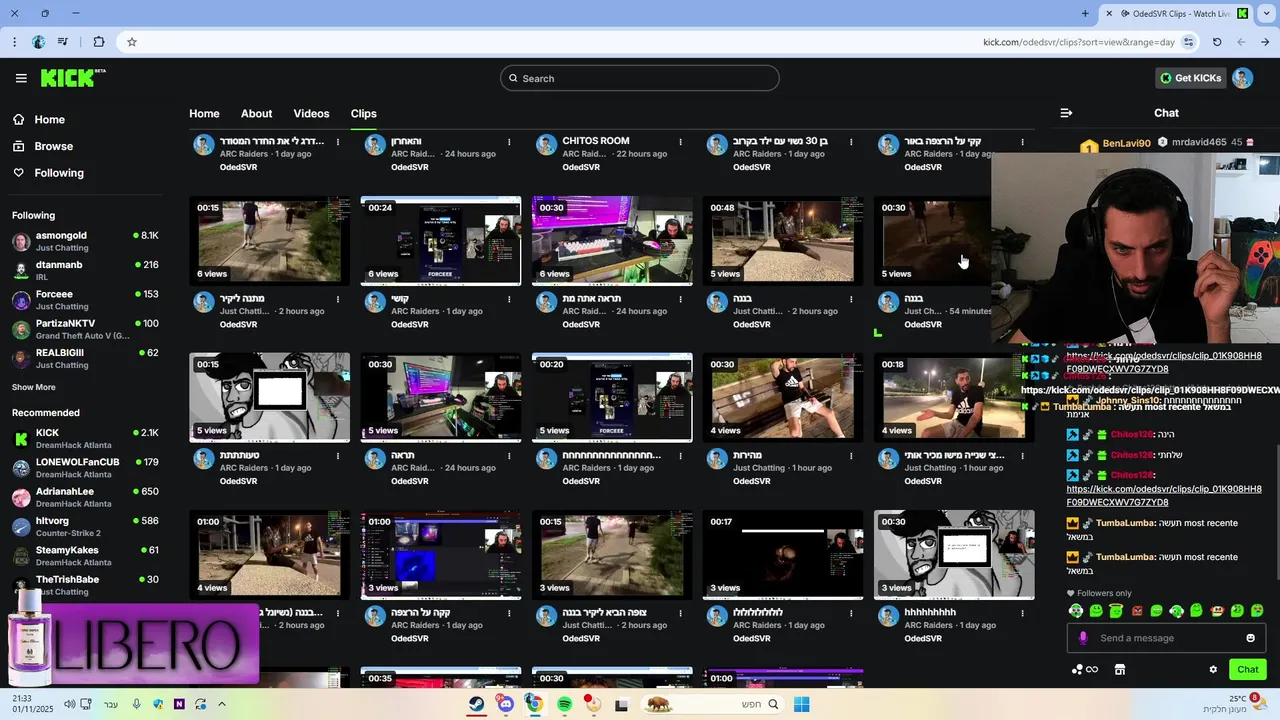The image size is (1280, 720).
Task: Play the 00:24 קושי clip thumbnail
Action: (x=441, y=241)
